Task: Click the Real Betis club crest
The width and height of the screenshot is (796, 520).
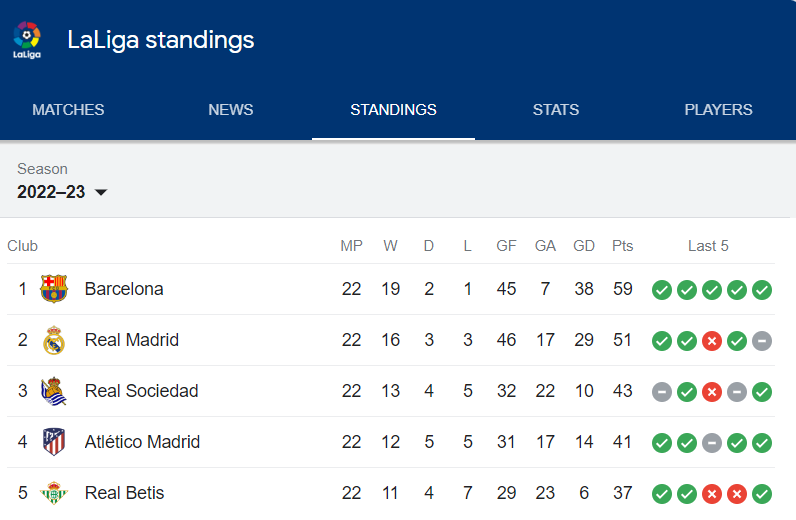Action: coord(54,493)
